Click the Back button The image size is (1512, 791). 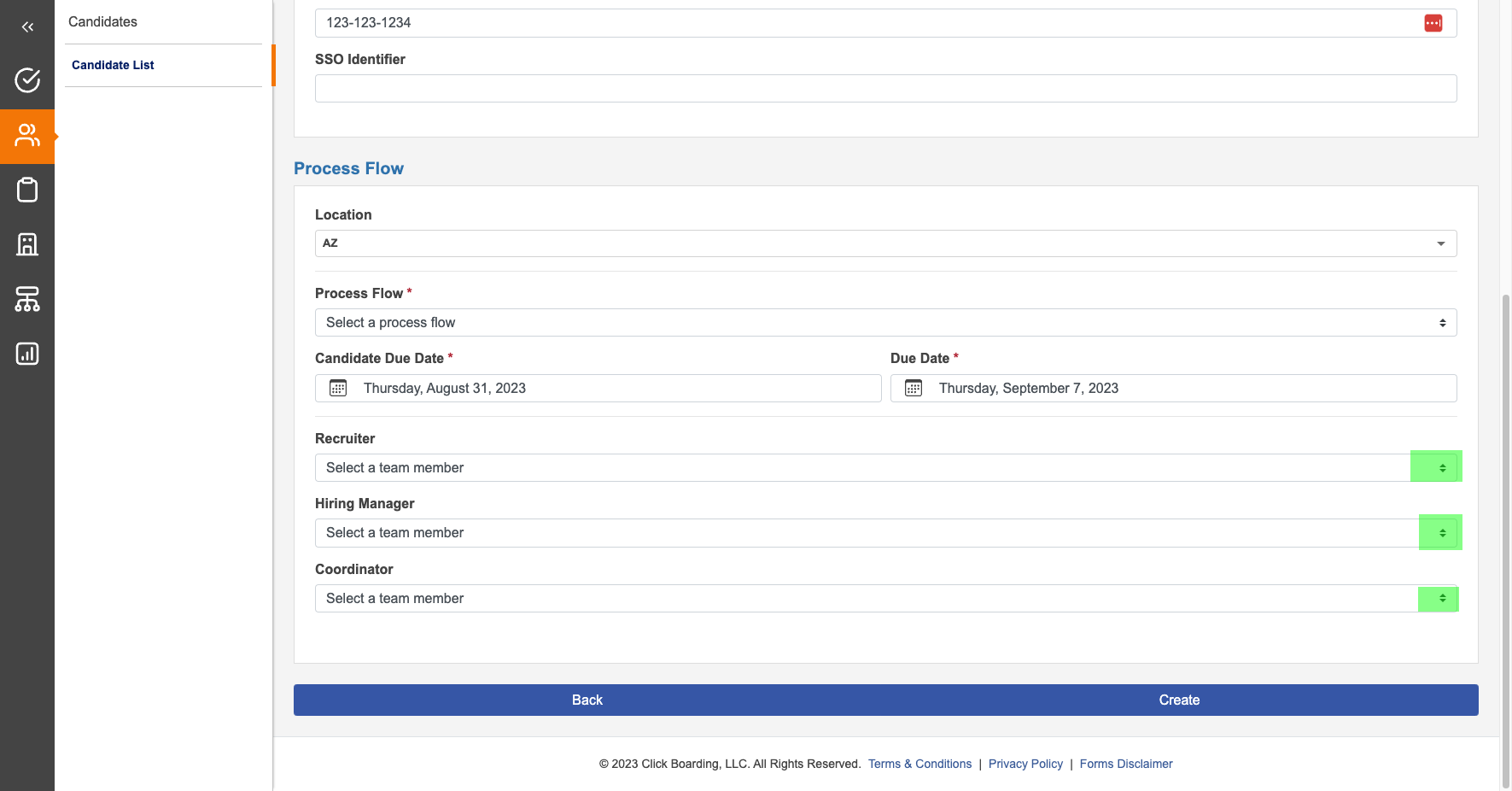tap(587, 700)
